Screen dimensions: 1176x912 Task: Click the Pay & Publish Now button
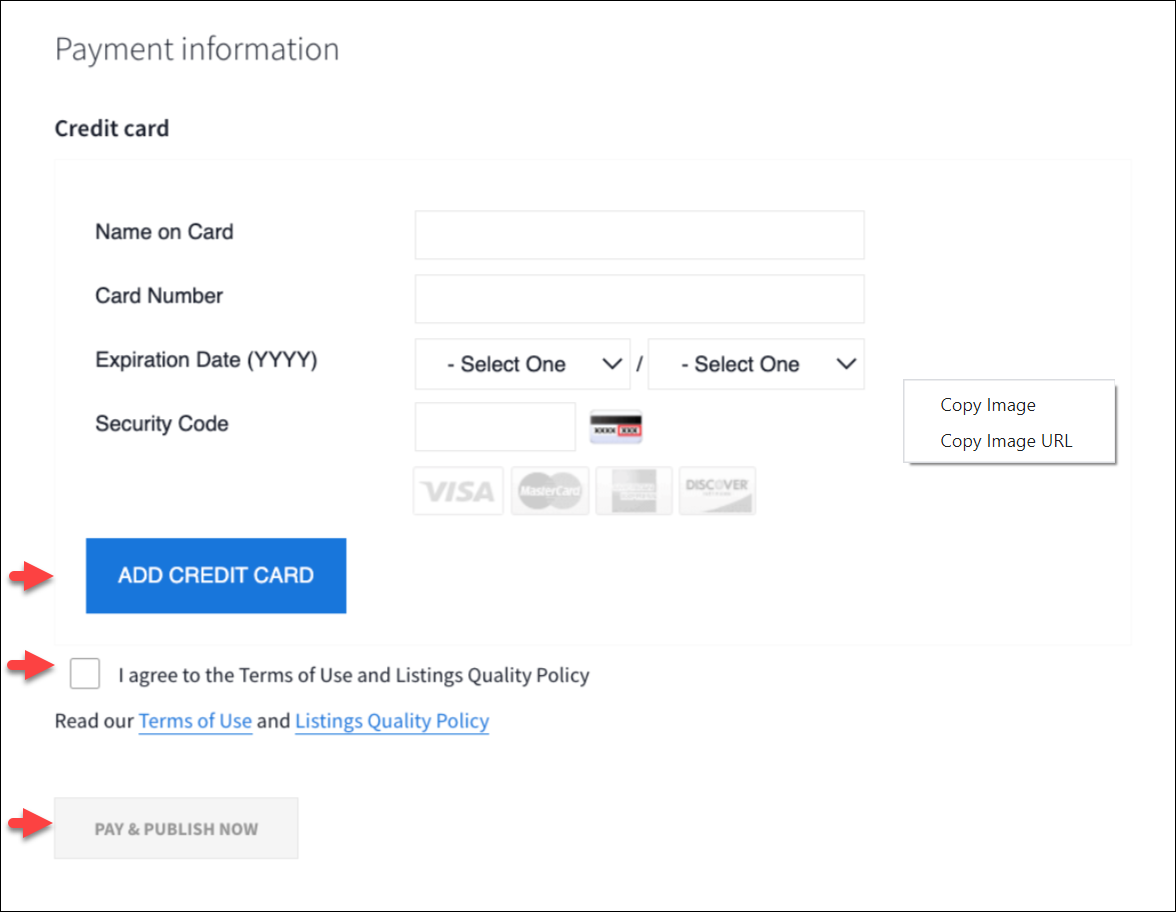point(176,828)
